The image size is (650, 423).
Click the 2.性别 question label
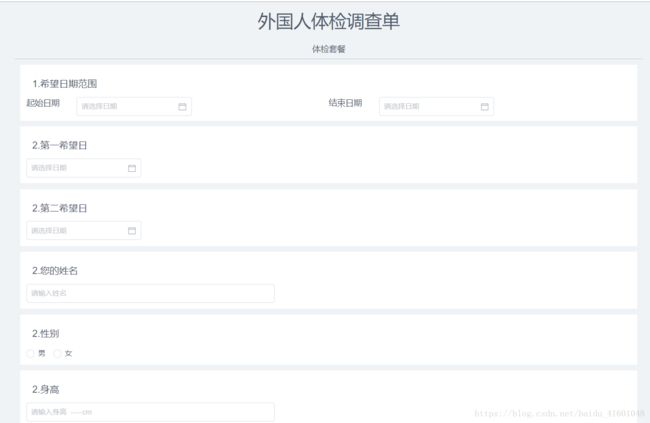tap(46, 333)
